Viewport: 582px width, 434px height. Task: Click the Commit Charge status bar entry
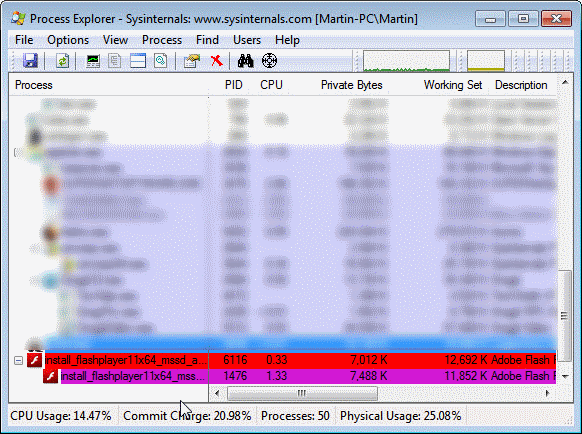tap(187, 416)
